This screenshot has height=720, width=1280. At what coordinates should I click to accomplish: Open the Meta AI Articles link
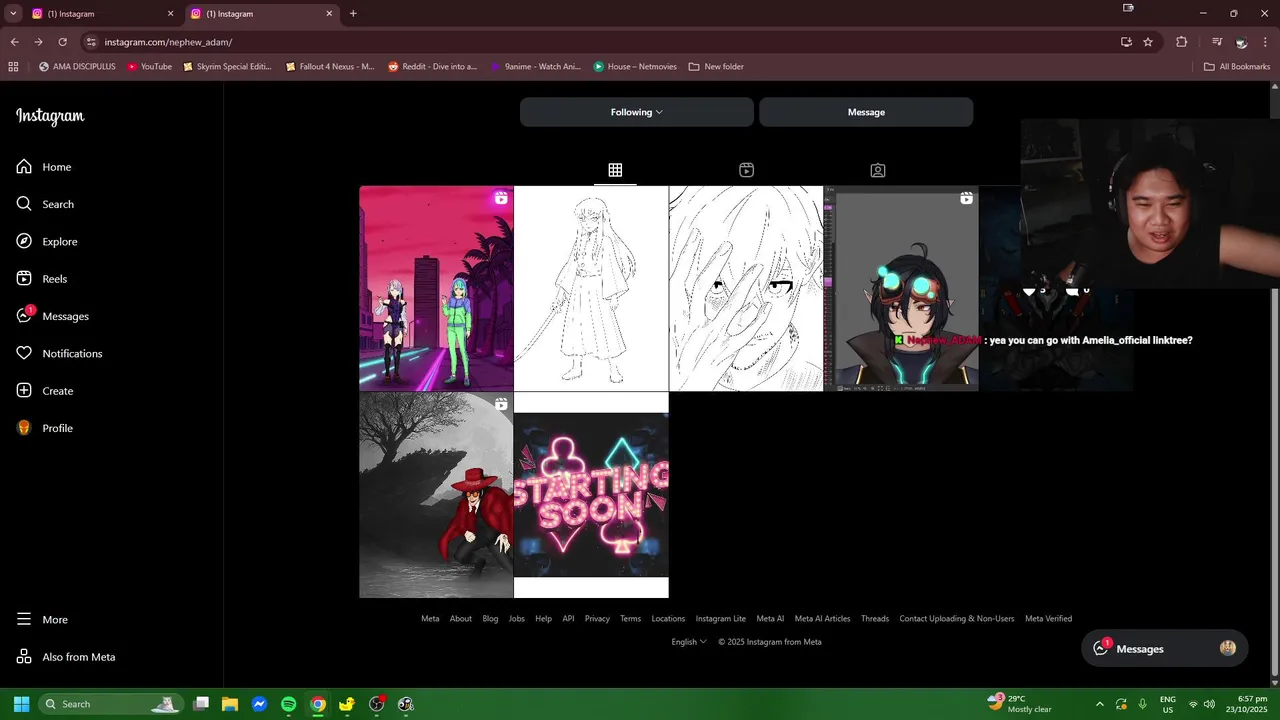tap(822, 618)
